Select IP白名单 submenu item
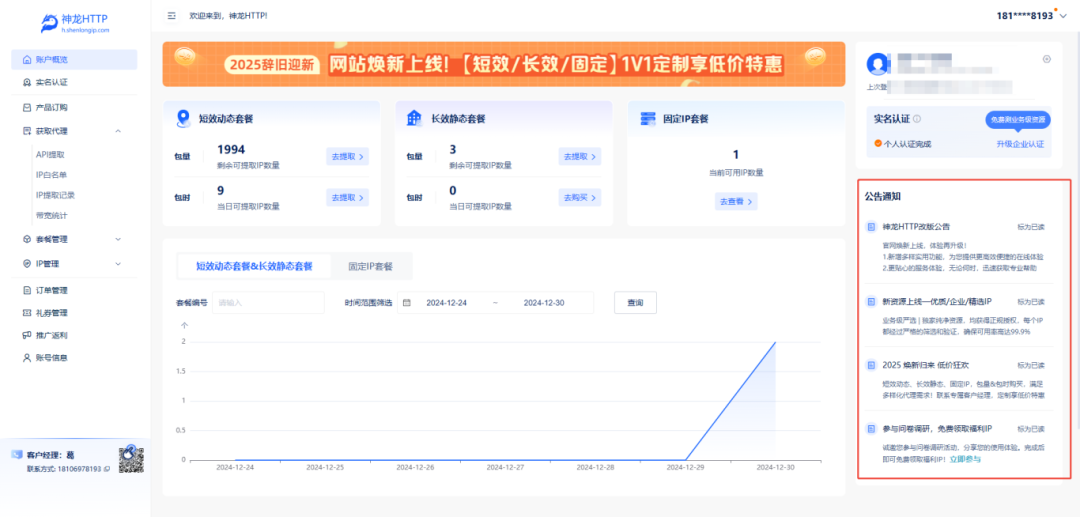This screenshot has height=517, width=1080. pyautogui.click(x=52, y=175)
